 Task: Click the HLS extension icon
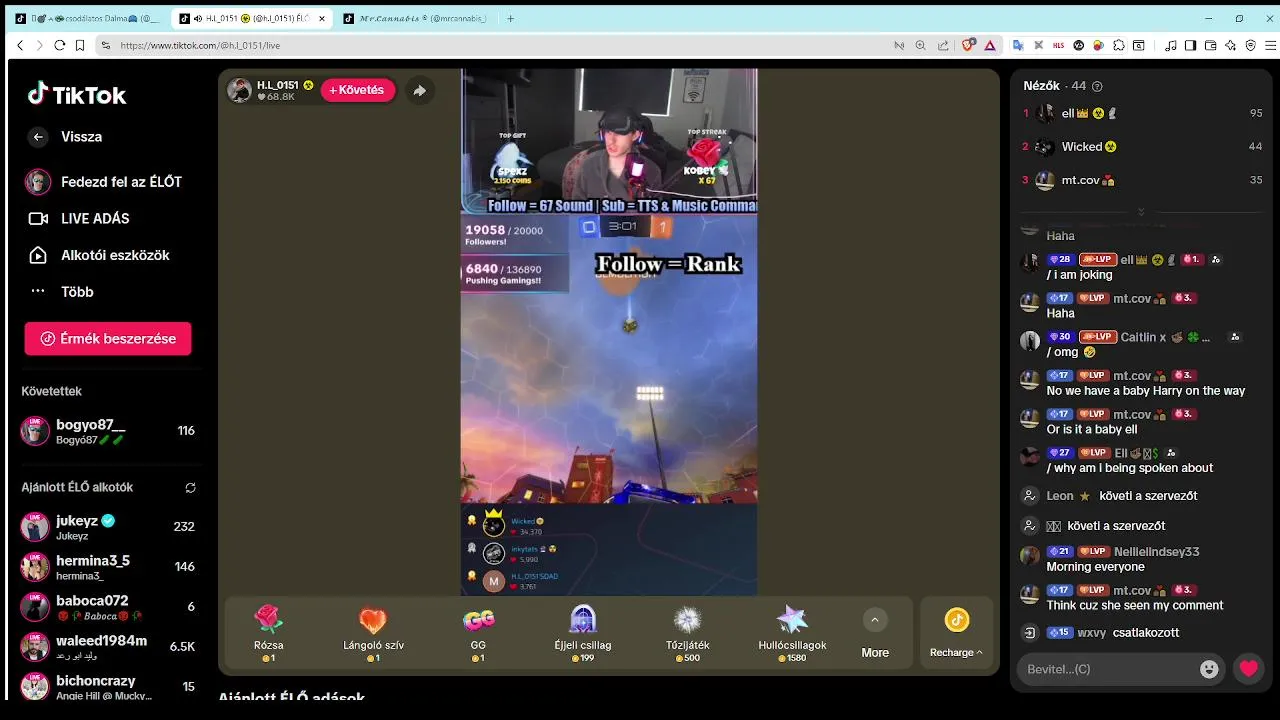pos(1060,45)
